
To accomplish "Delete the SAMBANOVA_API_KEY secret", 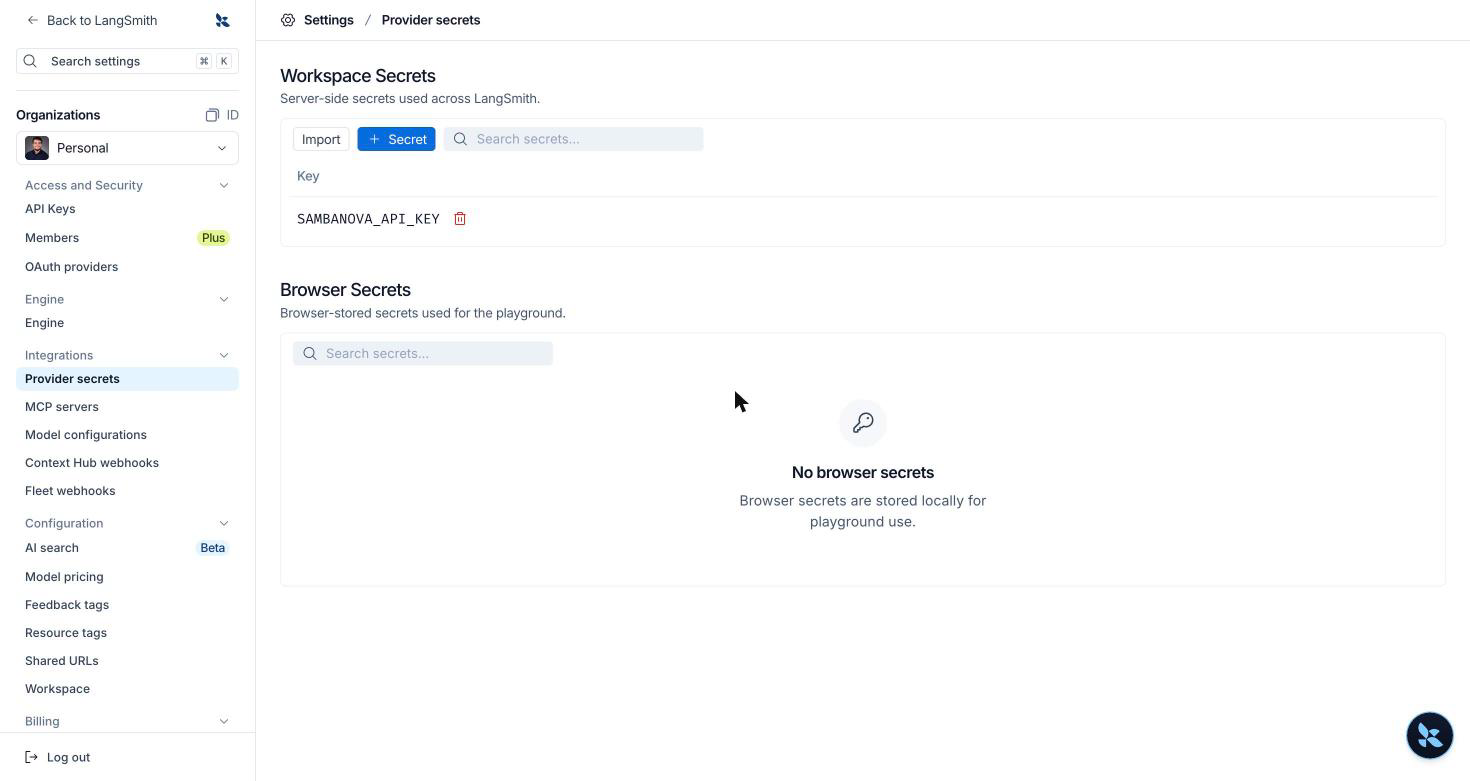I will 460,219.
